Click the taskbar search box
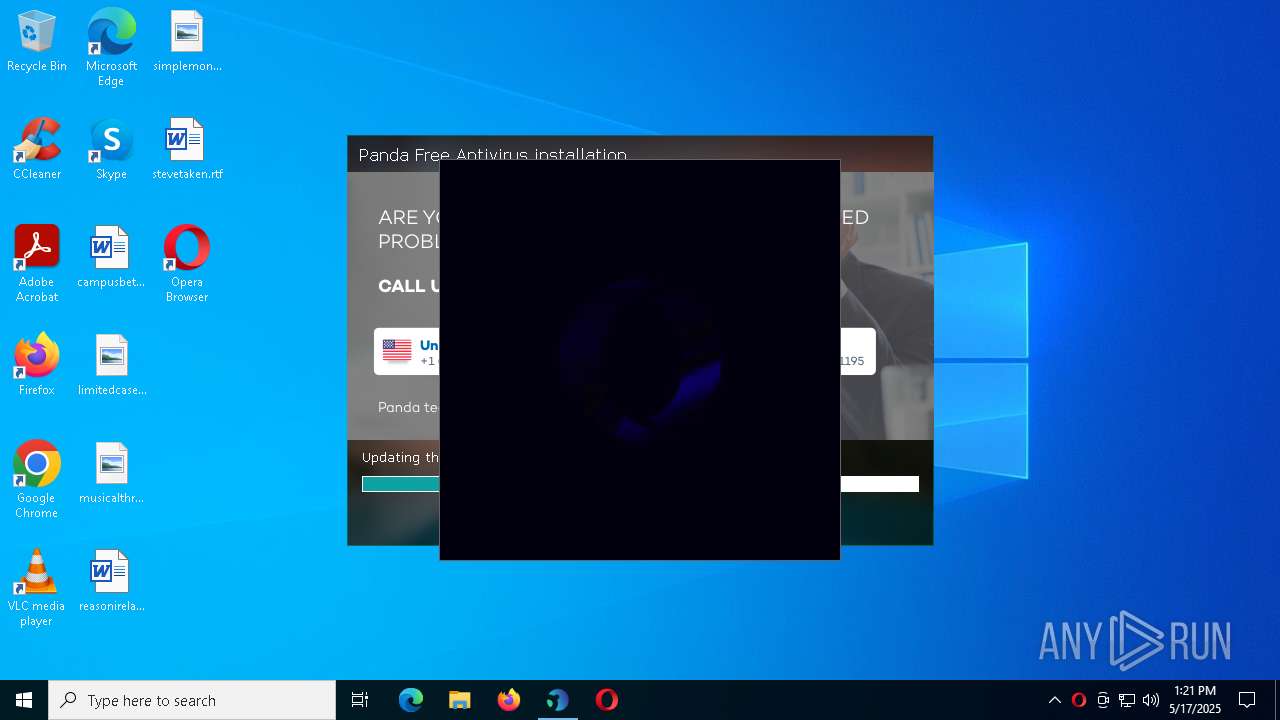This screenshot has height=720, width=1280. (x=192, y=700)
